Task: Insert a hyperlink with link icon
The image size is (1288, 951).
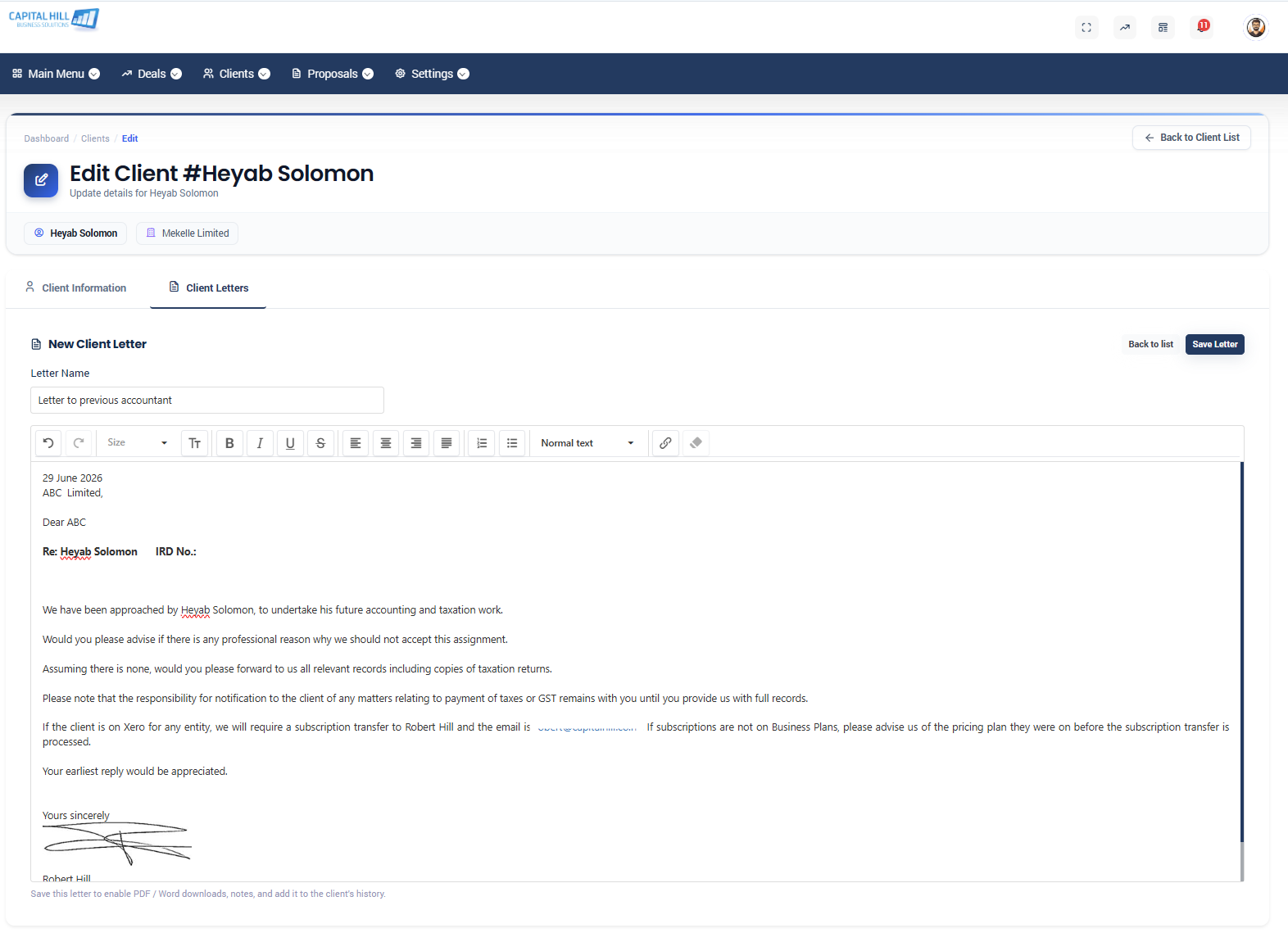Action: pyautogui.click(x=665, y=443)
